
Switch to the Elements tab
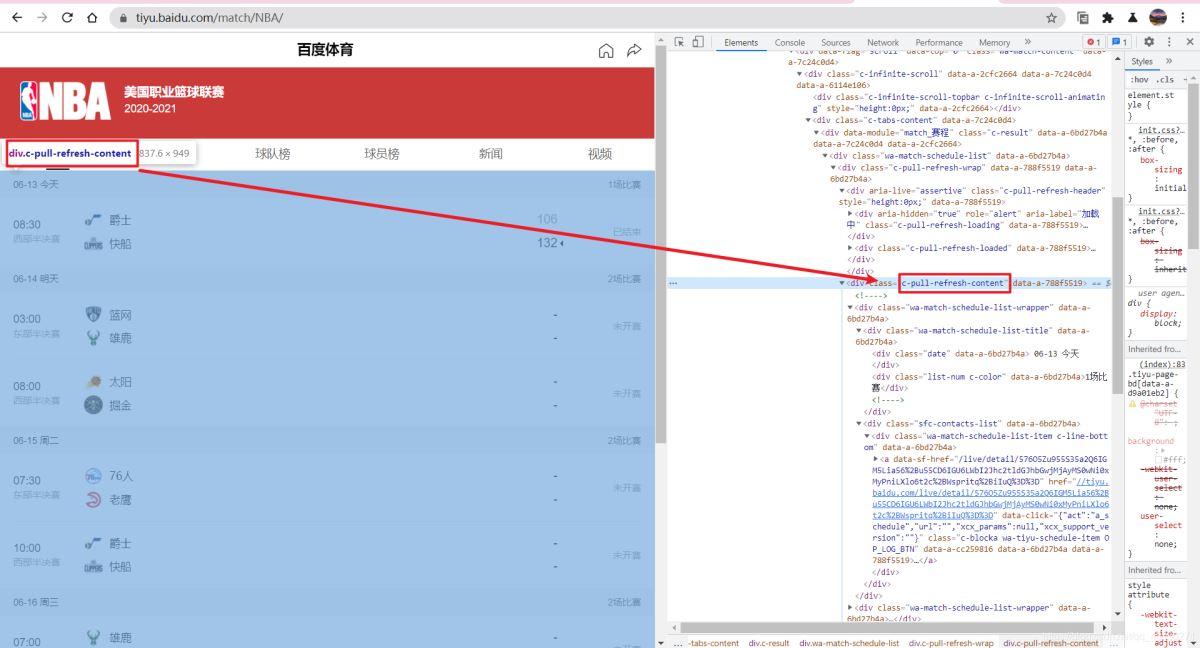[x=741, y=42]
